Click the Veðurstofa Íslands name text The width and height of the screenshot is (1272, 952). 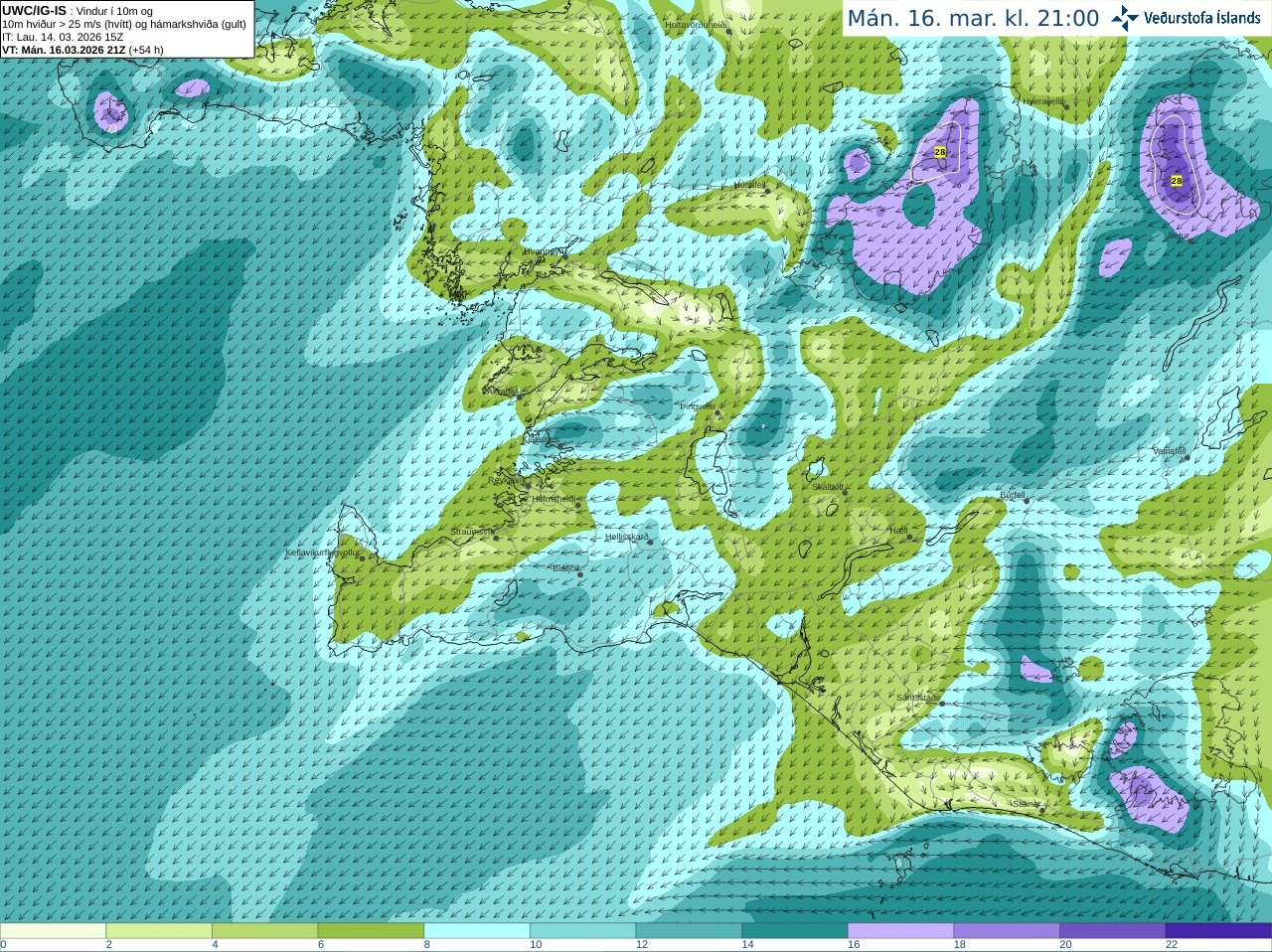click(x=1201, y=18)
